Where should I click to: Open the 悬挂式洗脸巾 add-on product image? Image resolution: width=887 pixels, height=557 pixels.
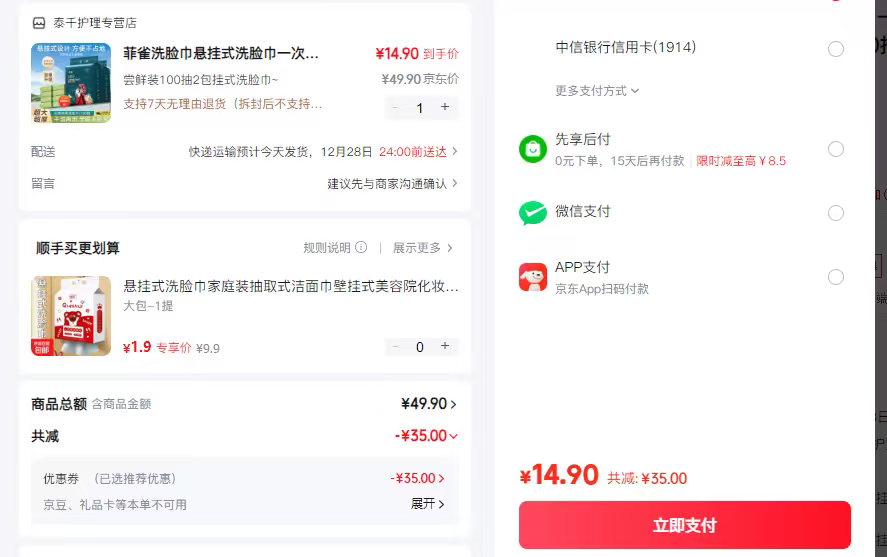[71, 316]
